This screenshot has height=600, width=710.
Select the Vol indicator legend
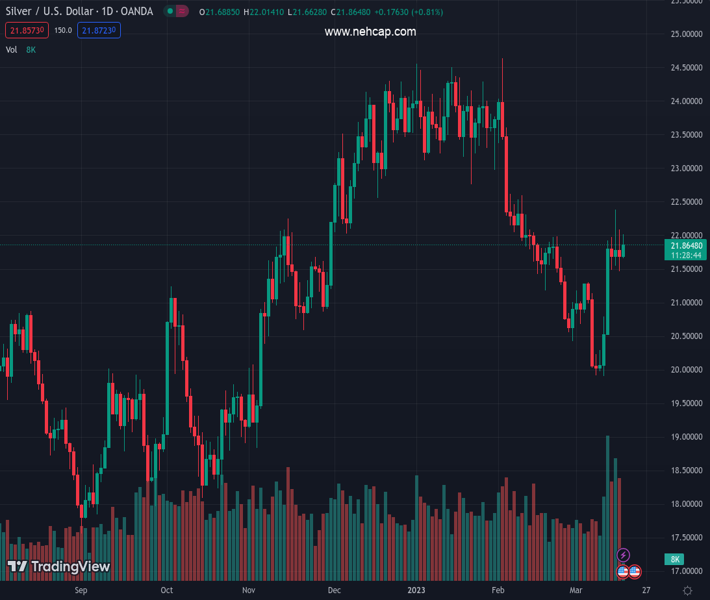coord(11,49)
